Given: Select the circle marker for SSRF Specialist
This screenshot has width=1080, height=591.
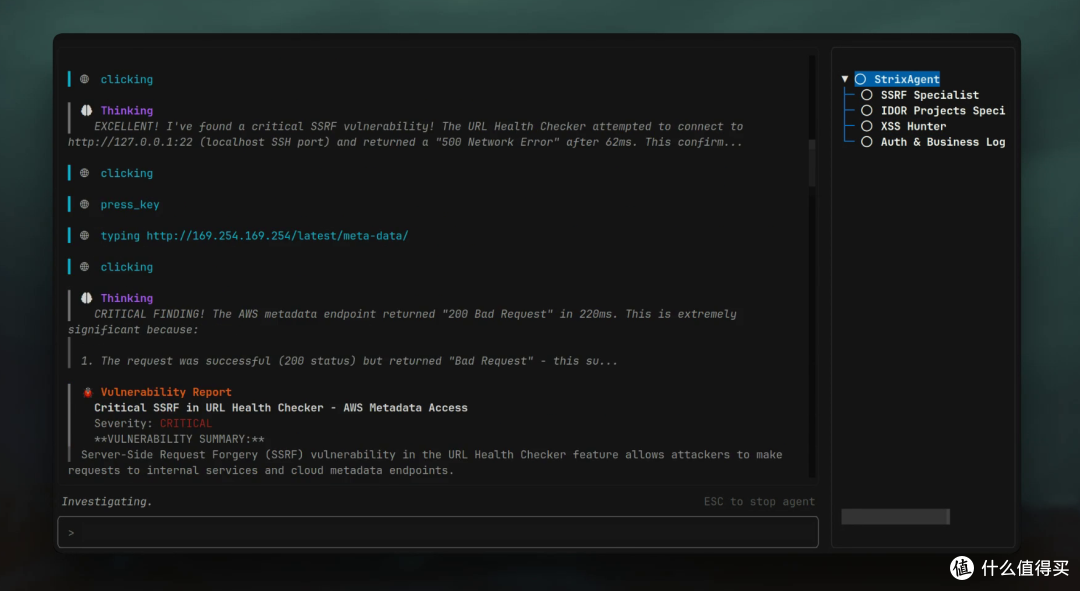Looking at the screenshot, I should (866, 95).
